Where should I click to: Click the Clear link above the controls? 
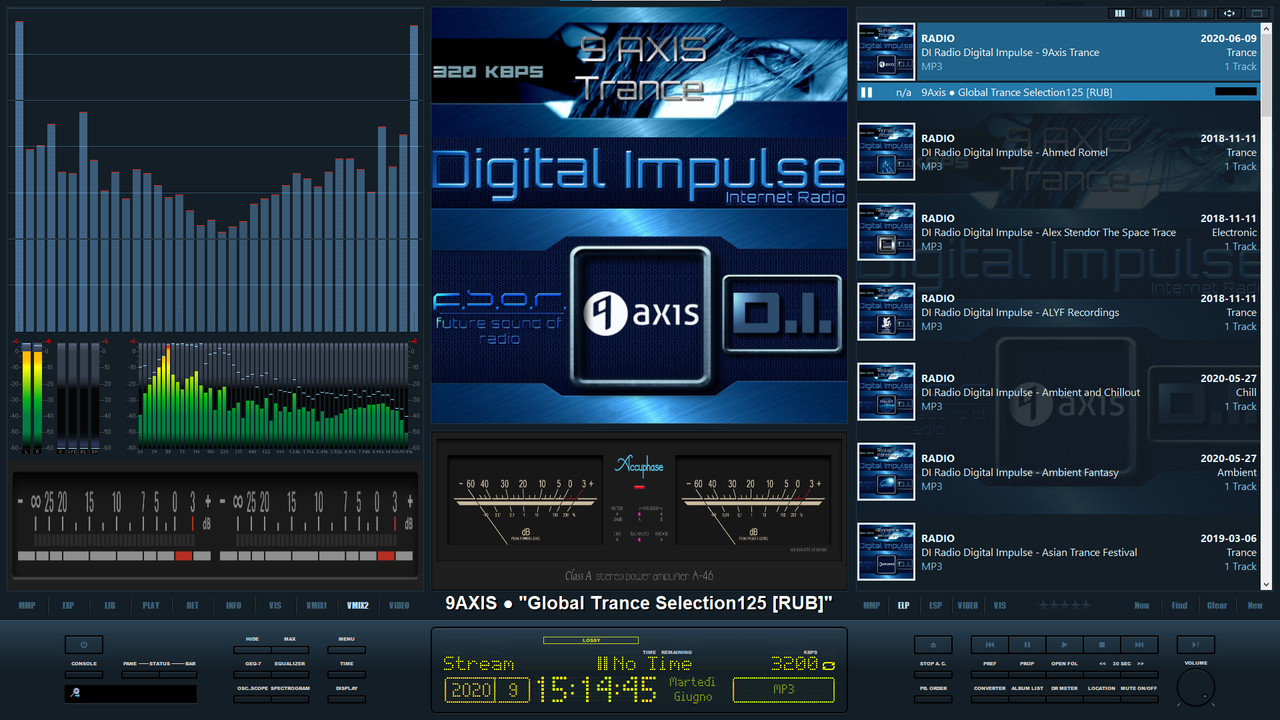(x=1217, y=605)
